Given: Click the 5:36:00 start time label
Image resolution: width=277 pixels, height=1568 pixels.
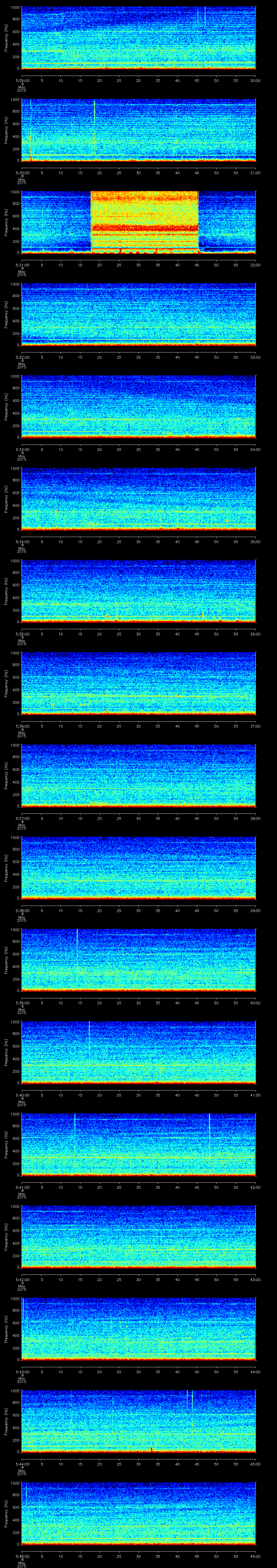Looking at the screenshot, I should [22, 726].
